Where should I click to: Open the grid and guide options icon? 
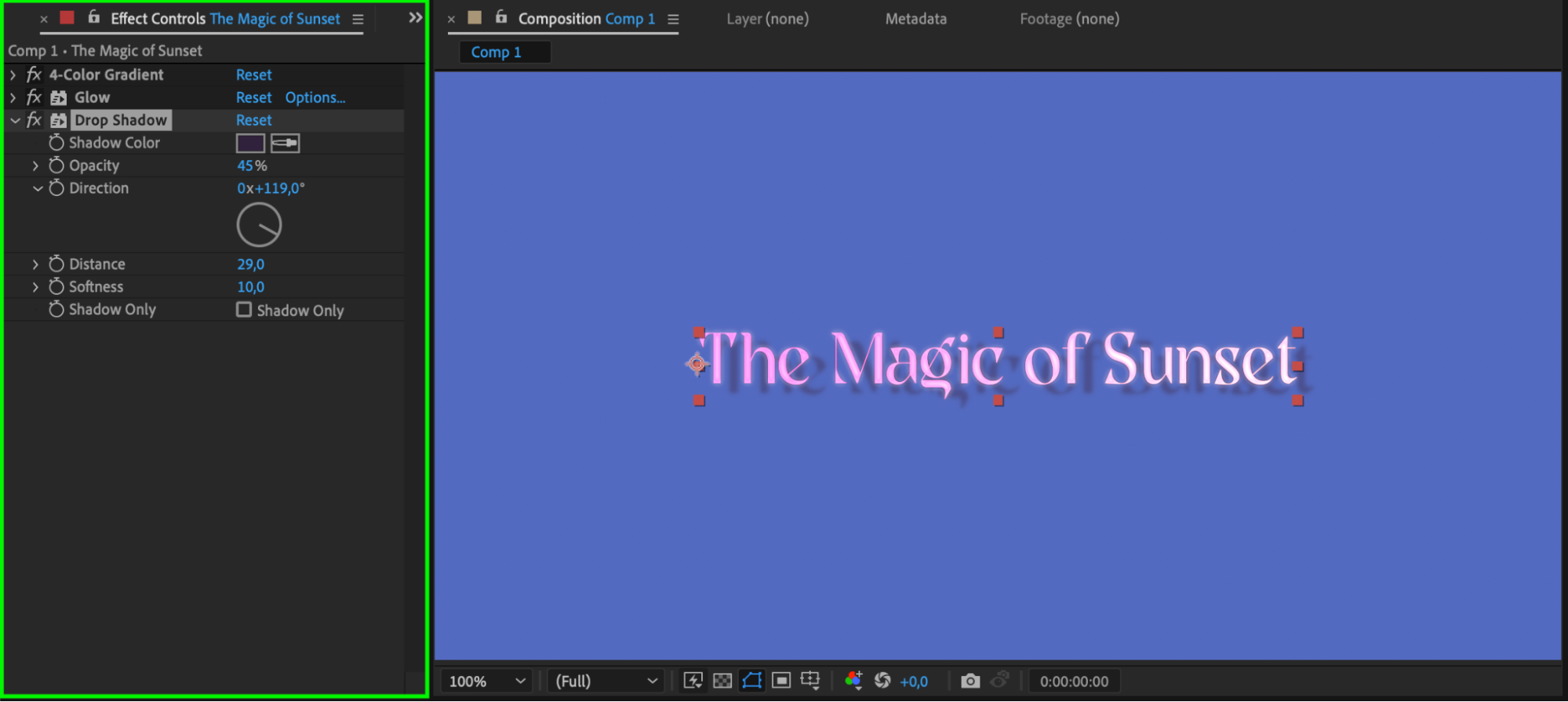(810, 681)
